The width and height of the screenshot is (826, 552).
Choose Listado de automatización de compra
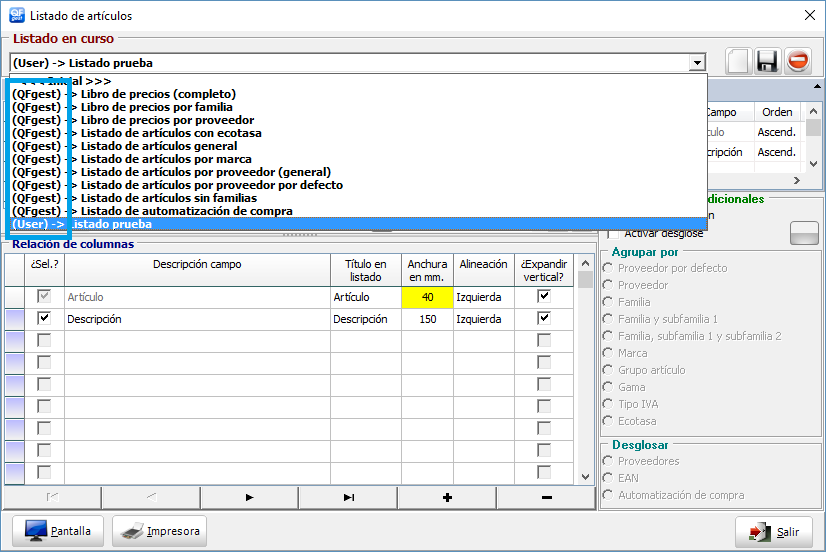click(x=358, y=211)
